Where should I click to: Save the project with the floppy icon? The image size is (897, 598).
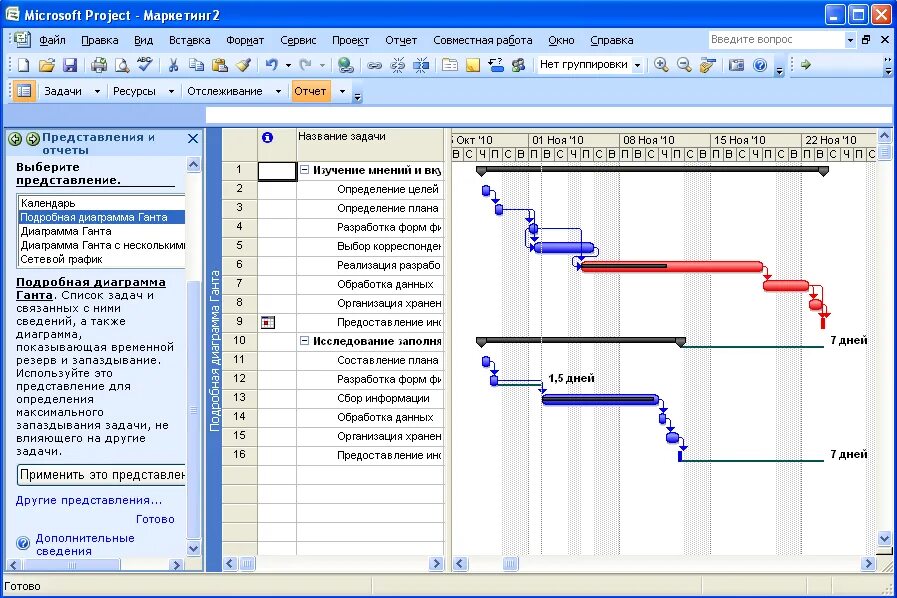click(70, 65)
